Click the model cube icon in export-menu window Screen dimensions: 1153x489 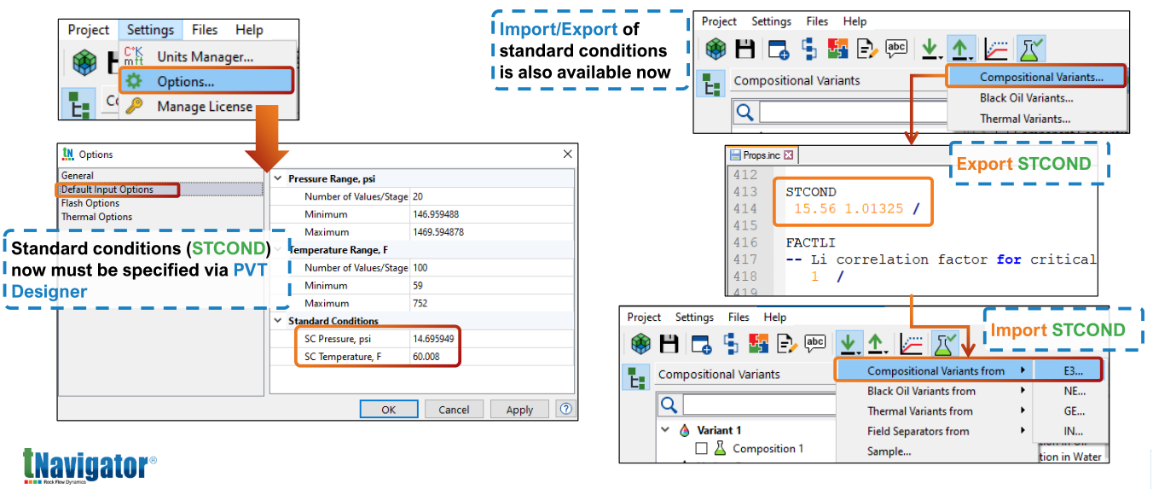point(715,49)
